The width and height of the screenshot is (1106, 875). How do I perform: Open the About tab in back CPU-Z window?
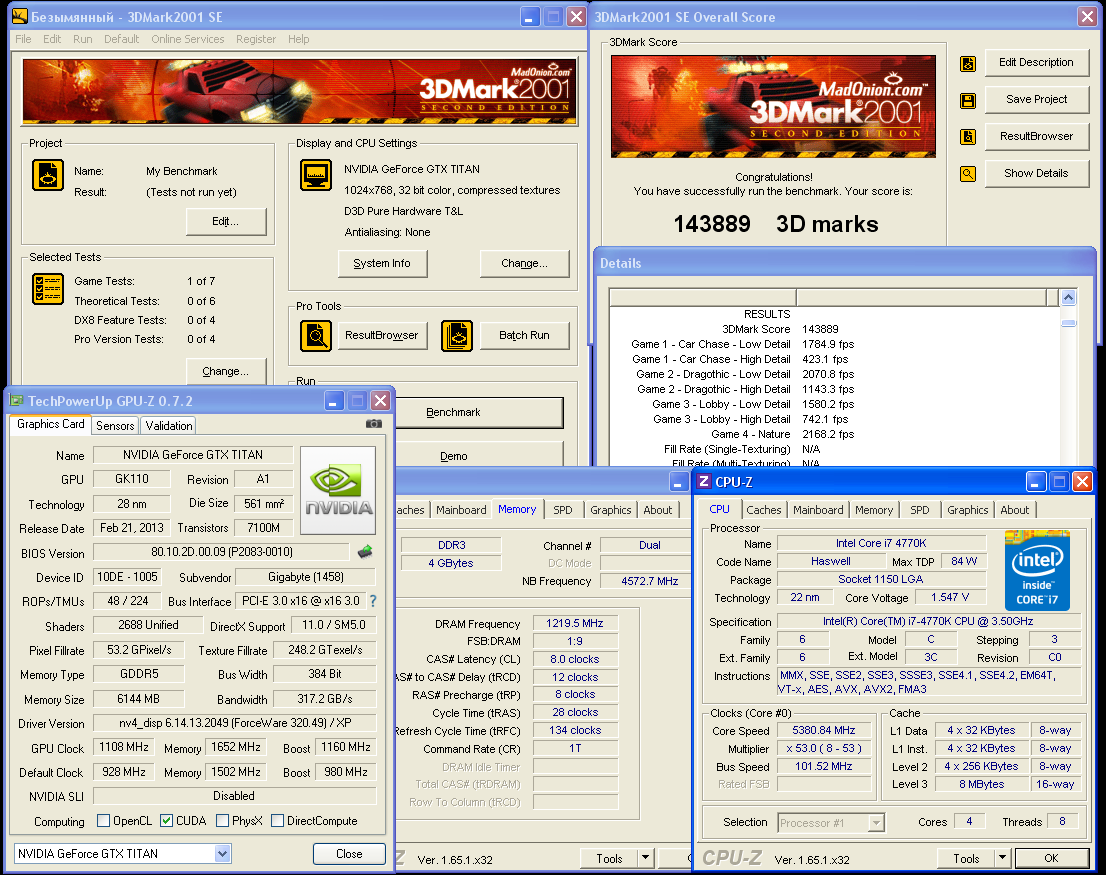(x=658, y=510)
